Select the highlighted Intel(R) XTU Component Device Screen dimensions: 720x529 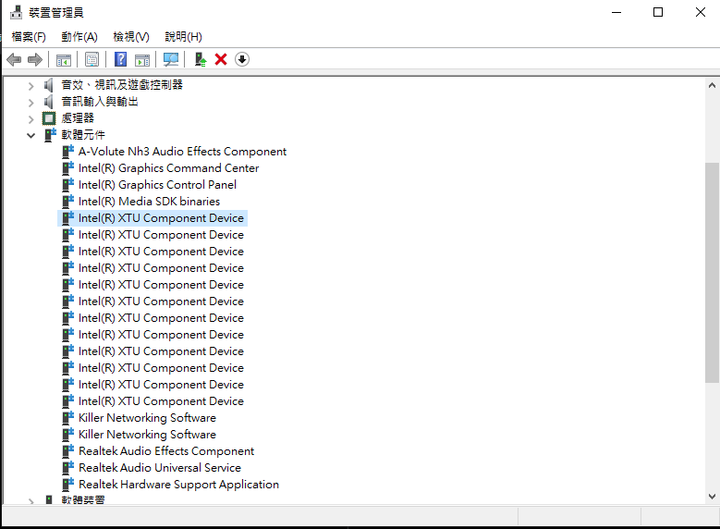(161, 218)
